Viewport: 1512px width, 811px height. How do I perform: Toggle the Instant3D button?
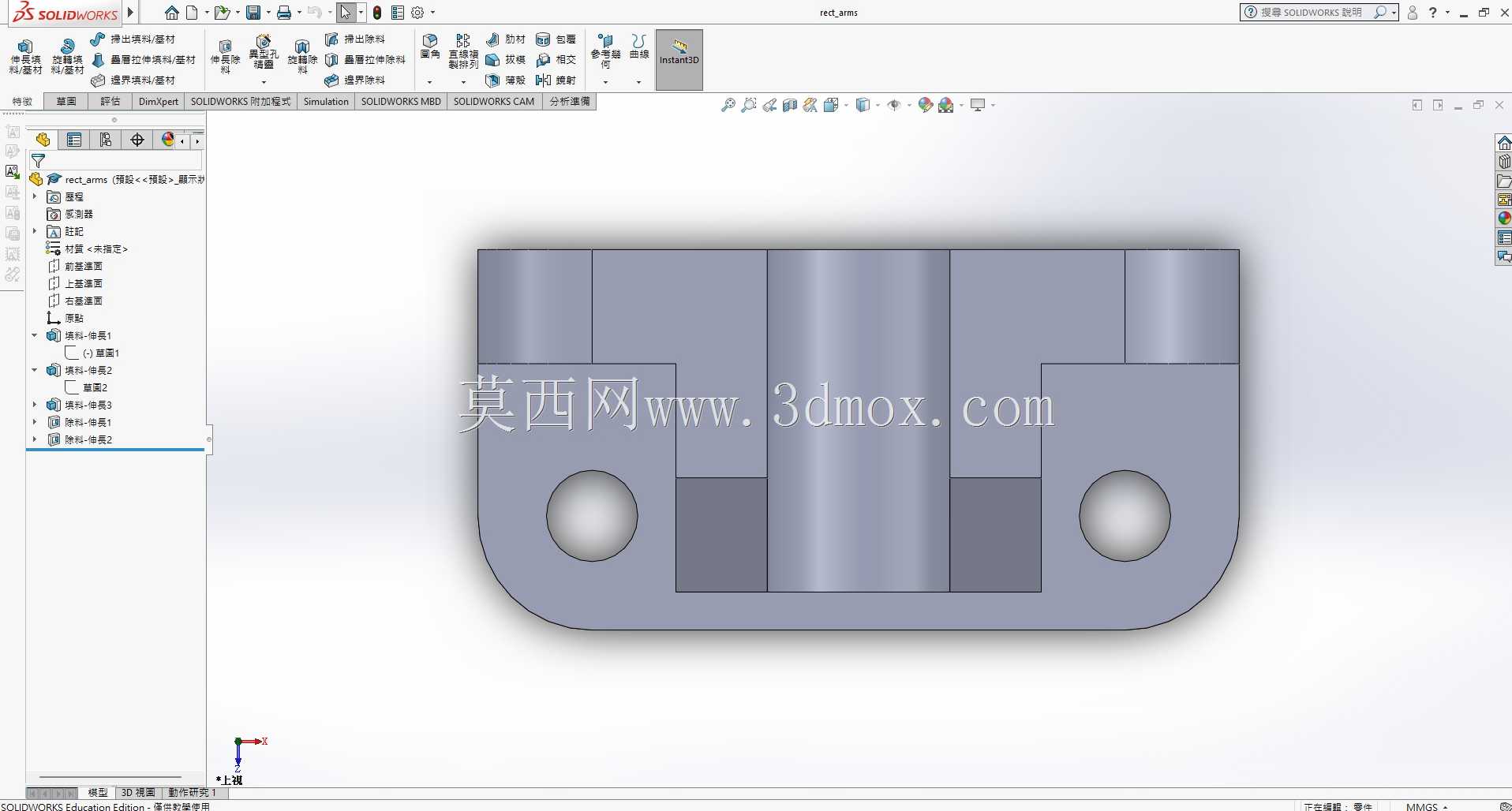679,60
